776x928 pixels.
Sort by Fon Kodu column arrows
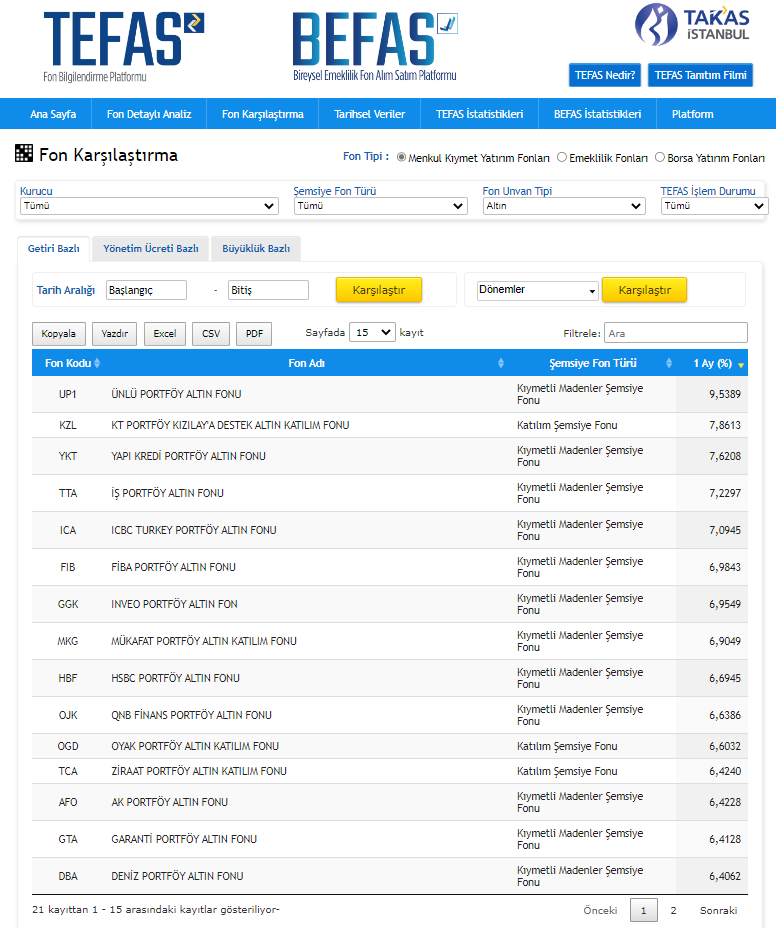97,363
